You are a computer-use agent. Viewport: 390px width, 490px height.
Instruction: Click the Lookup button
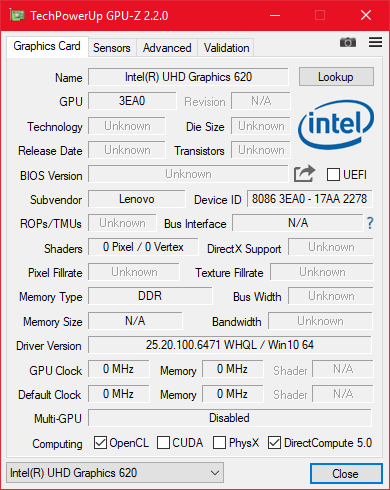[336, 77]
